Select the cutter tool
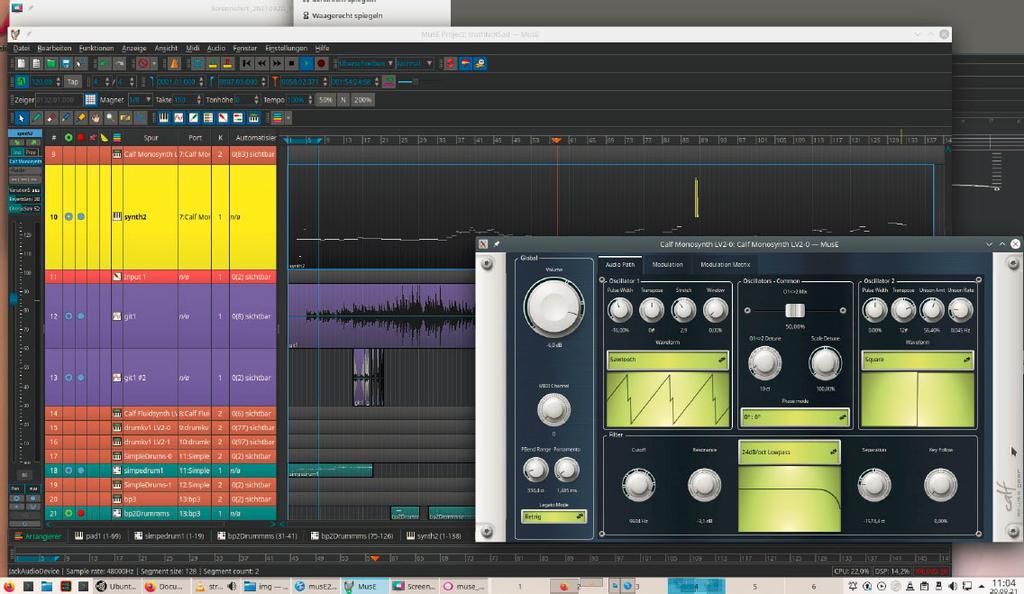 pos(66,117)
